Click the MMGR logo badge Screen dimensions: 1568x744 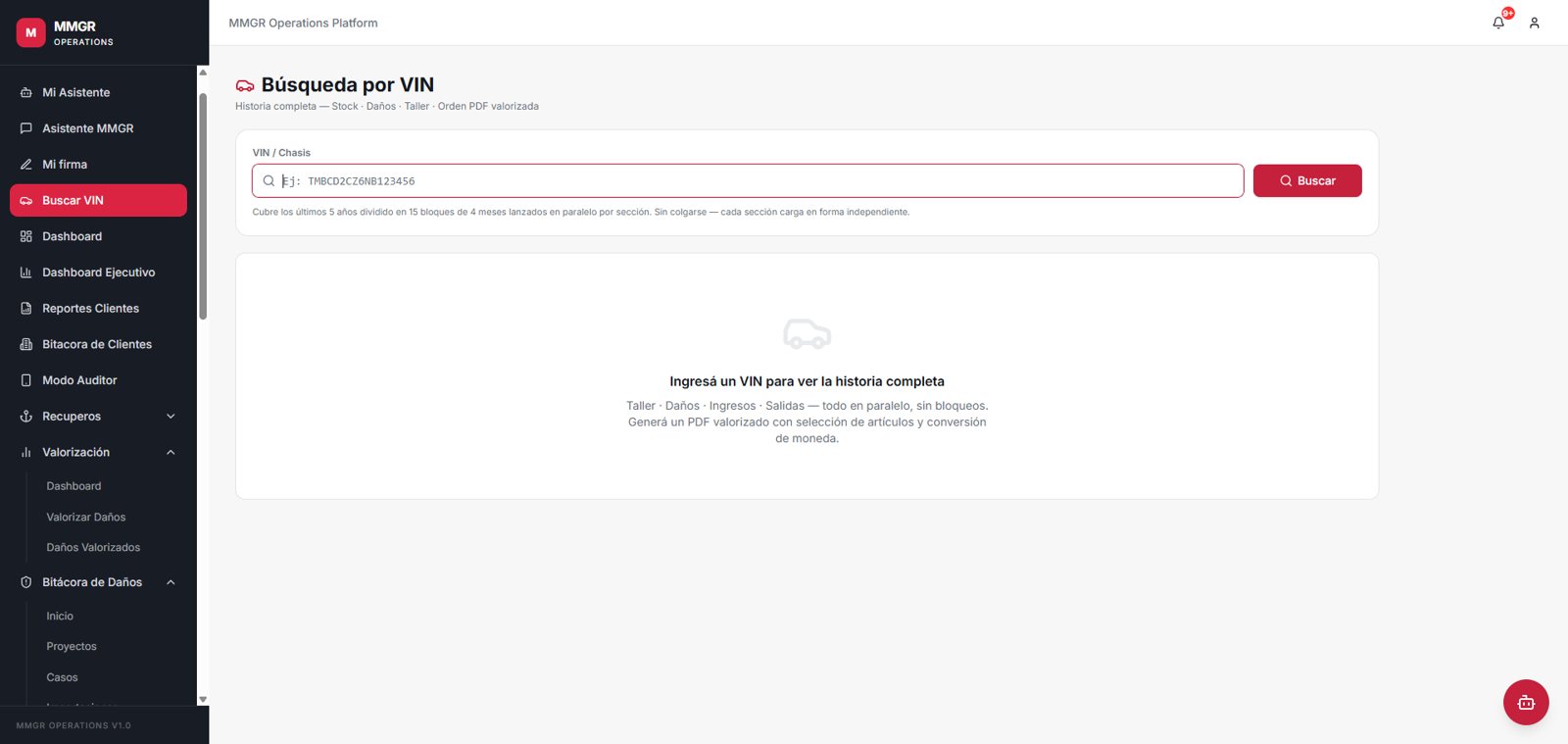tap(30, 32)
